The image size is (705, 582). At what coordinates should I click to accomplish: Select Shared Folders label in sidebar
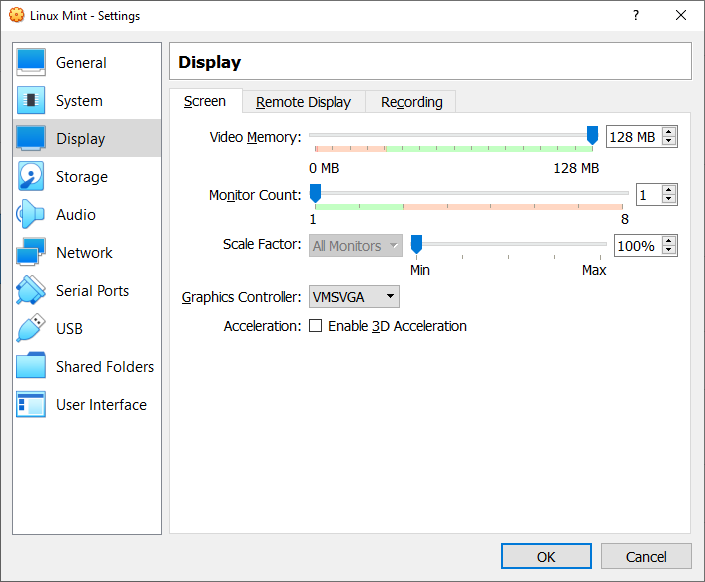click(105, 367)
